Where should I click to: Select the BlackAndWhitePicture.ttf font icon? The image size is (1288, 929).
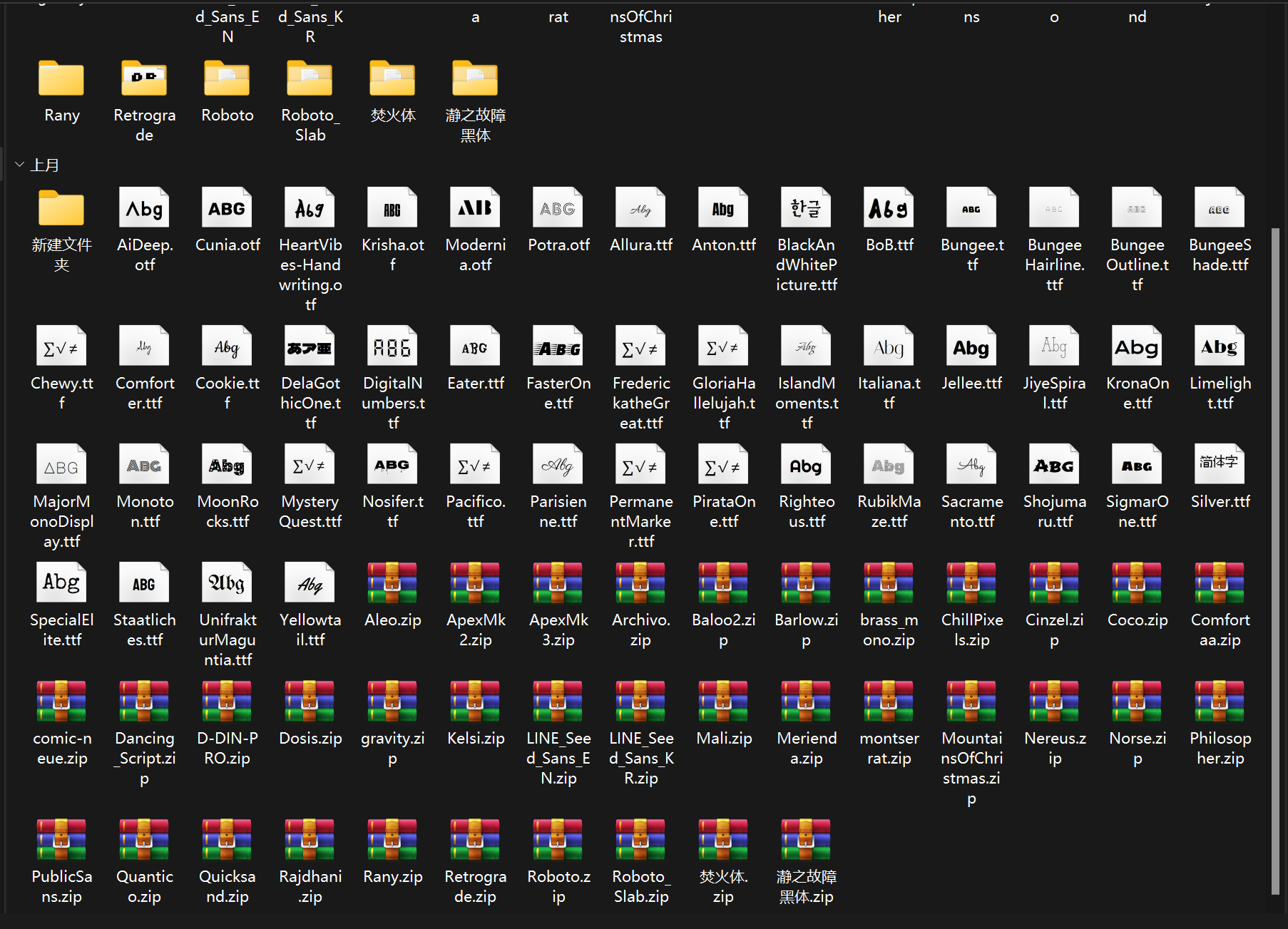806,208
